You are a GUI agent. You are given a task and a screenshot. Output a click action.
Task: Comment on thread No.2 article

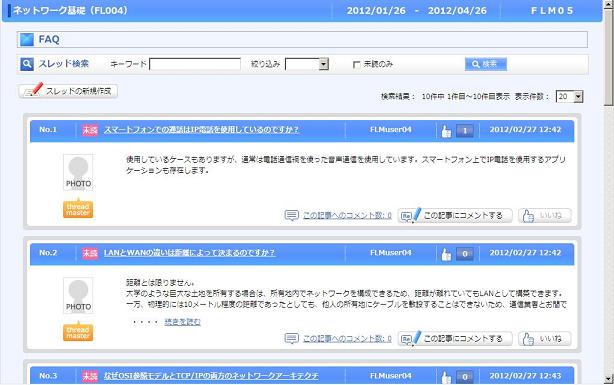455,339
